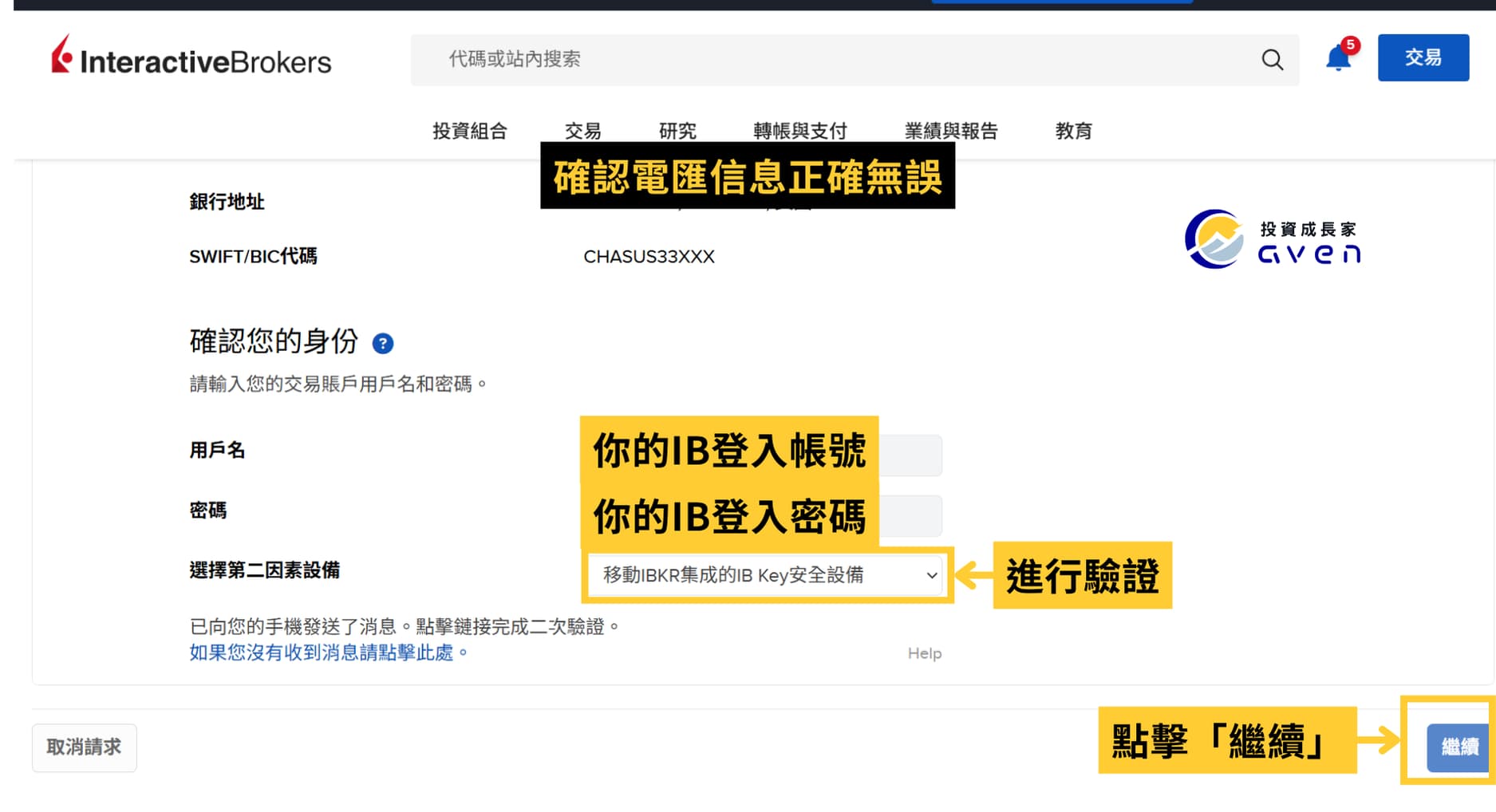The width and height of the screenshot is (1496, 812).
Task: Click the 用戶名 input field
Action: point(910,454)
